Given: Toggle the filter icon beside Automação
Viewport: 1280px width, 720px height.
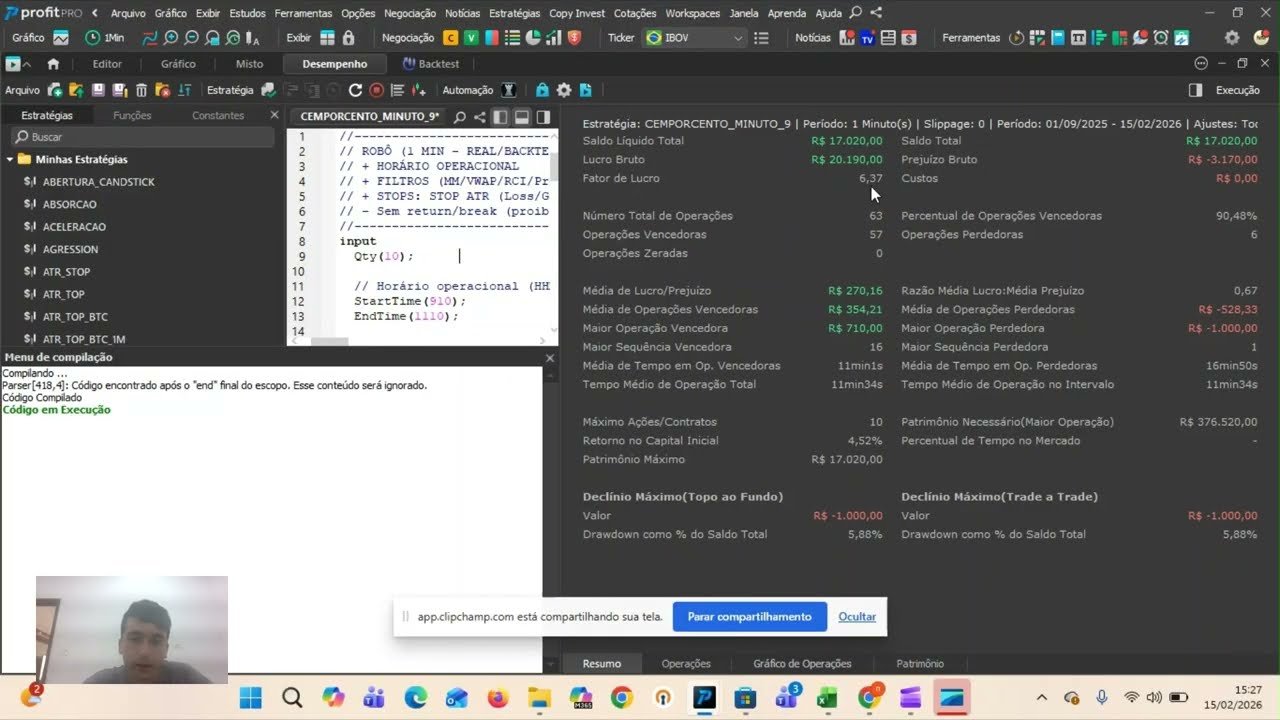Looking at the screenshot, I should pos(509,89).
